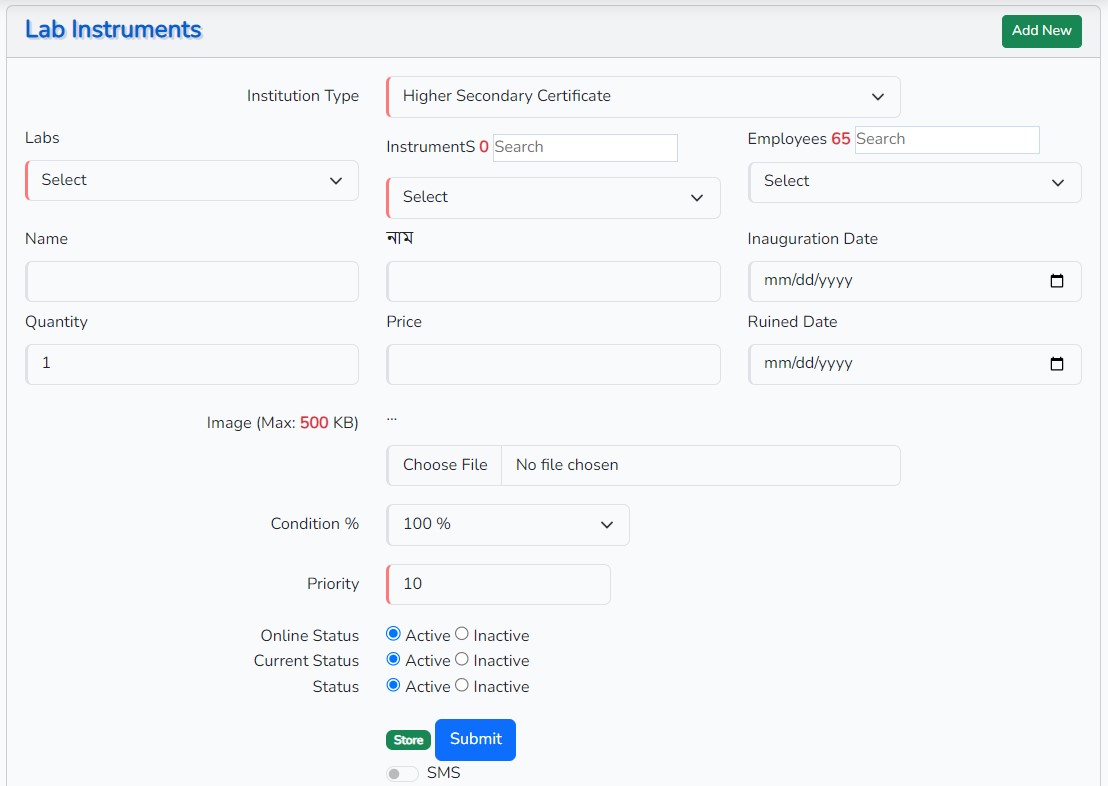Click the Price input field
The height and width of the screenshot is (786, 1108).
click(x=553, y=365)
